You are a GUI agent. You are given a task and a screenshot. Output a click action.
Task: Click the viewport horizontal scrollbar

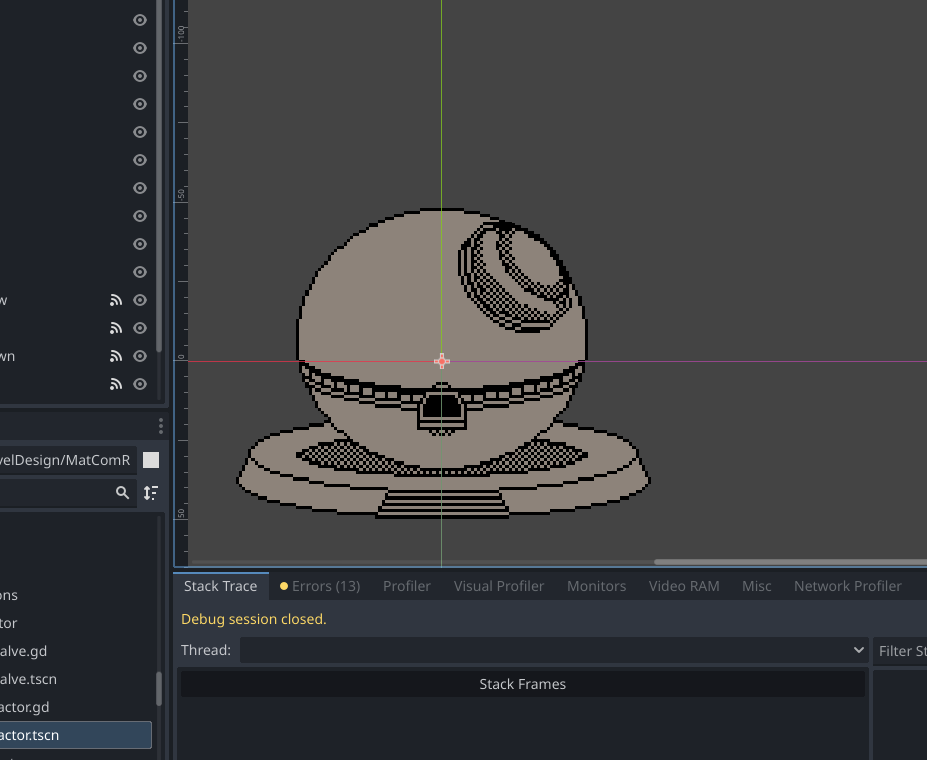[x=790, y=562]
